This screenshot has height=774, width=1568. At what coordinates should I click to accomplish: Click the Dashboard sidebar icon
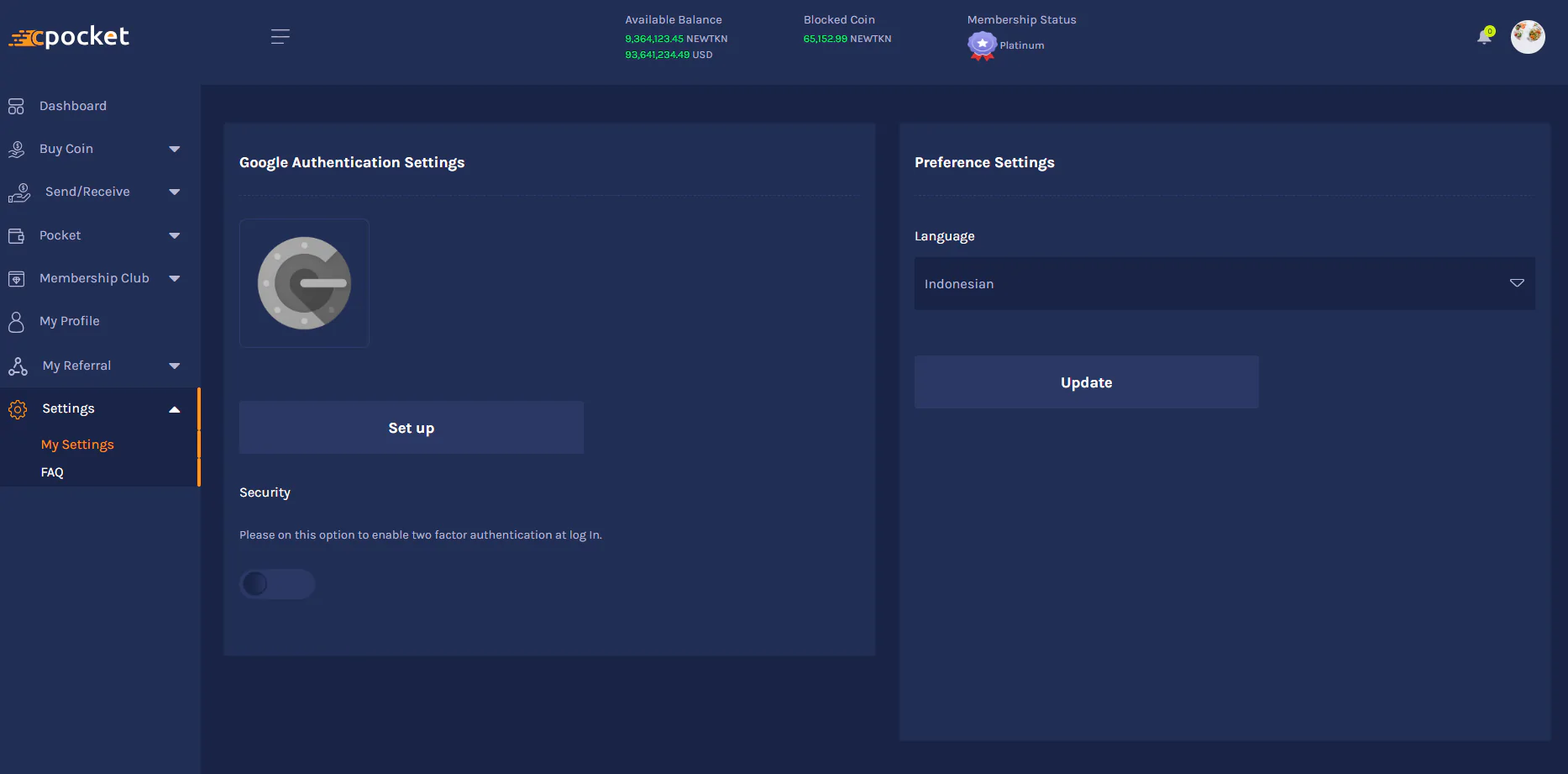[x=16, y=106]
